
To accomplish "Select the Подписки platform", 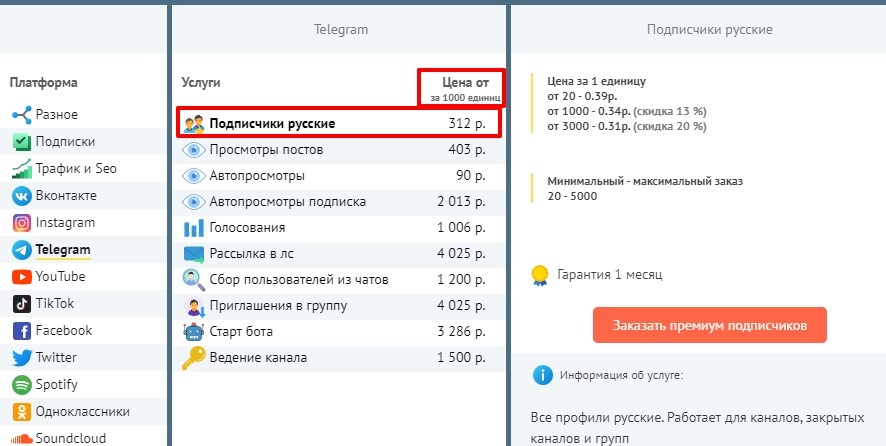I will pyautogui.click(x=65, y=142).
